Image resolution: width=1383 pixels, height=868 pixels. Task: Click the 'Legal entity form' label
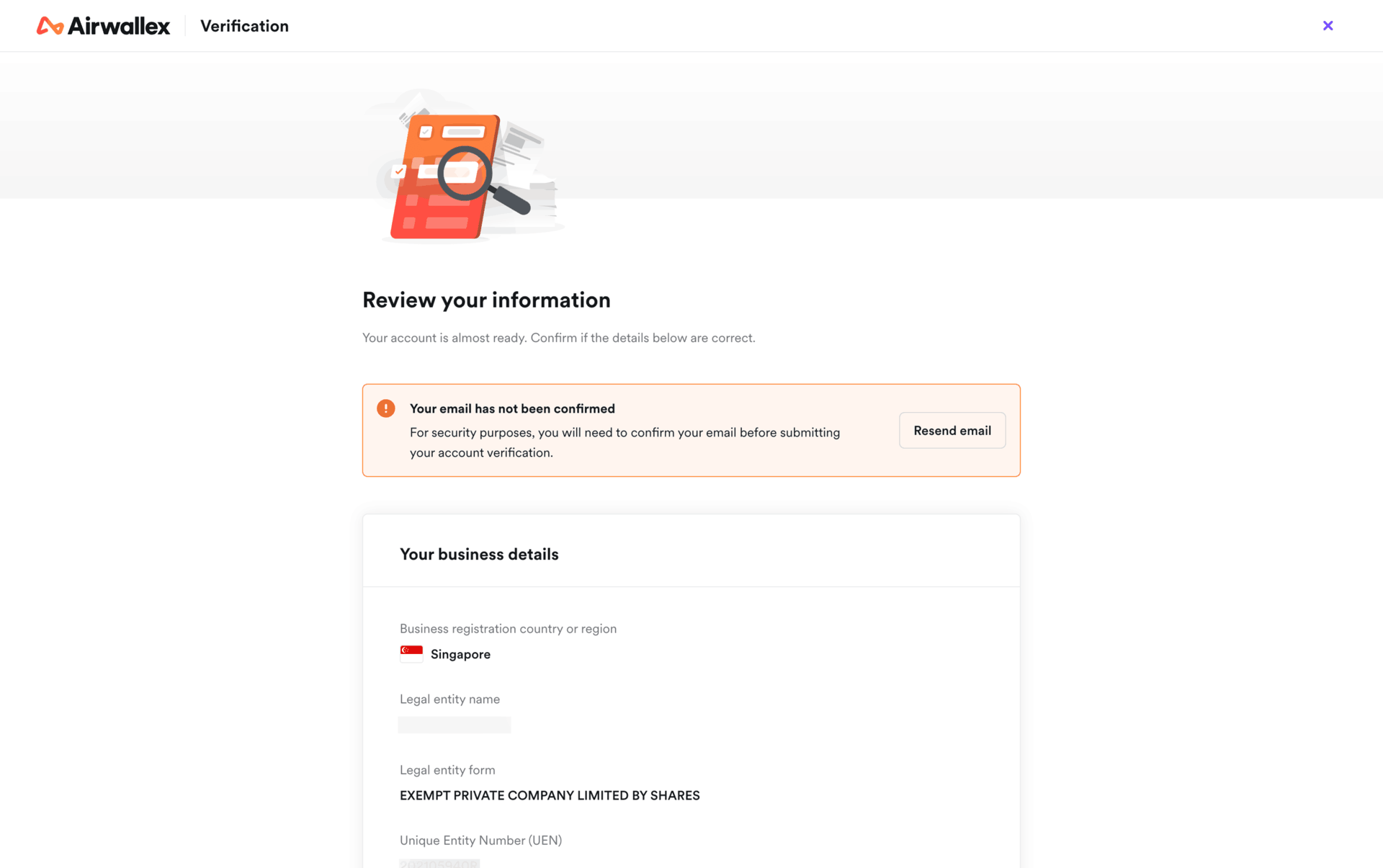[447, 769]
